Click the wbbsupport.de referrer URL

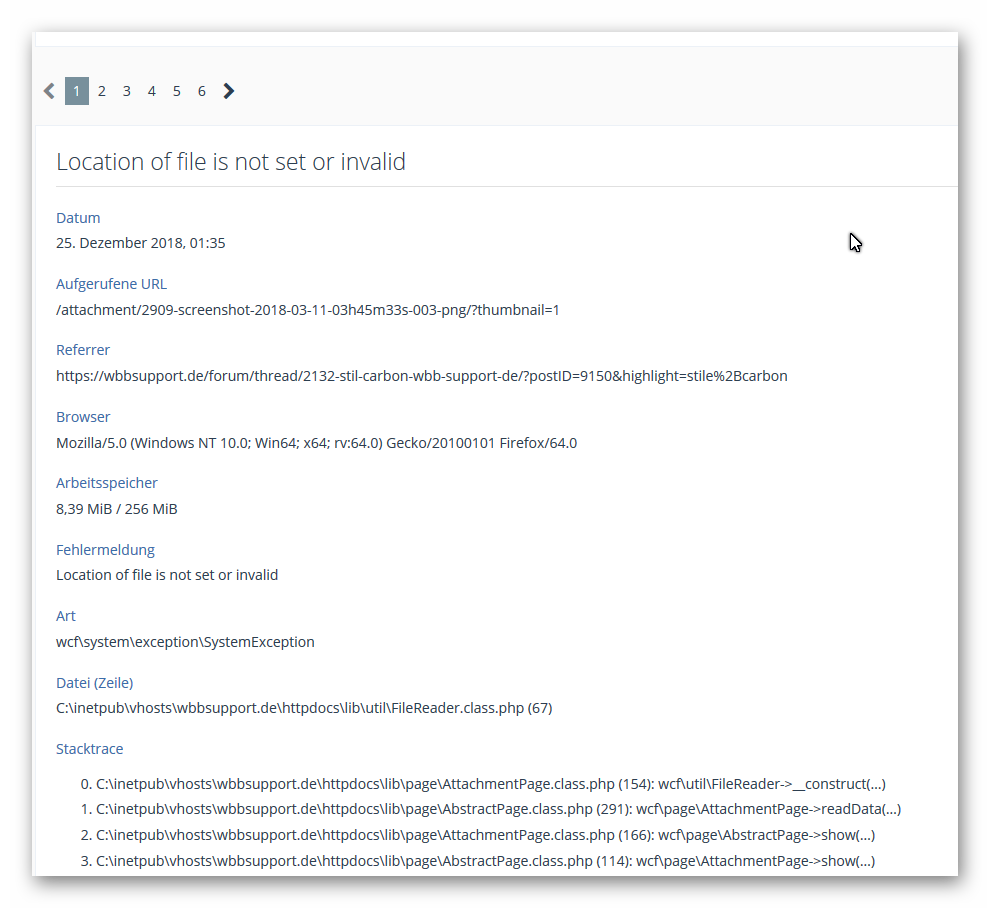click(421, 376)
